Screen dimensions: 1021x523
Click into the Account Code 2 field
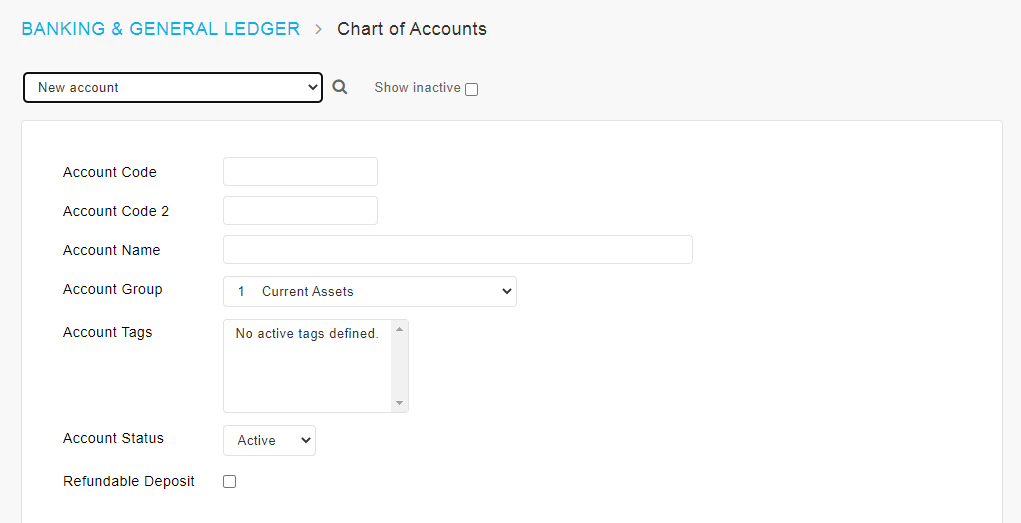click(300, 210)
